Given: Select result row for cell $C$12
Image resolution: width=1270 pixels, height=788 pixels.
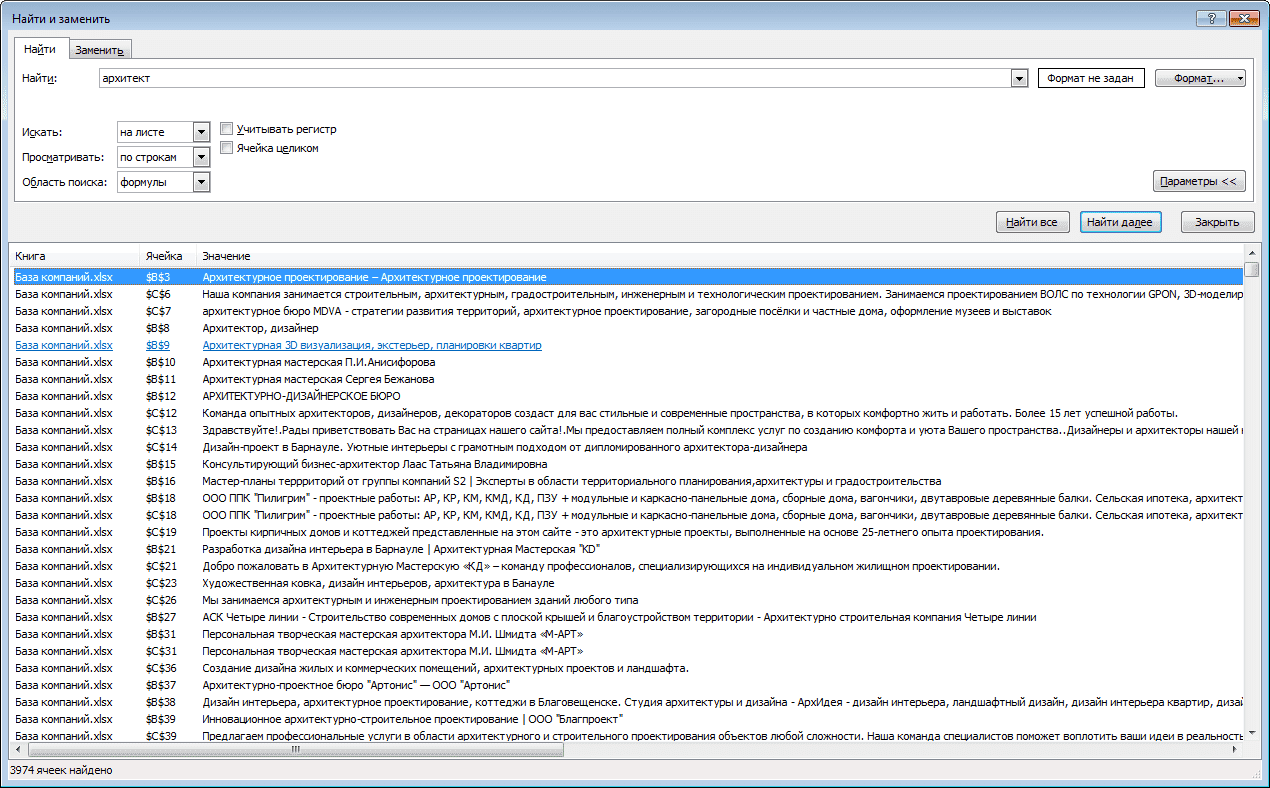Looking at the screenshot, I should click(627, 413).
